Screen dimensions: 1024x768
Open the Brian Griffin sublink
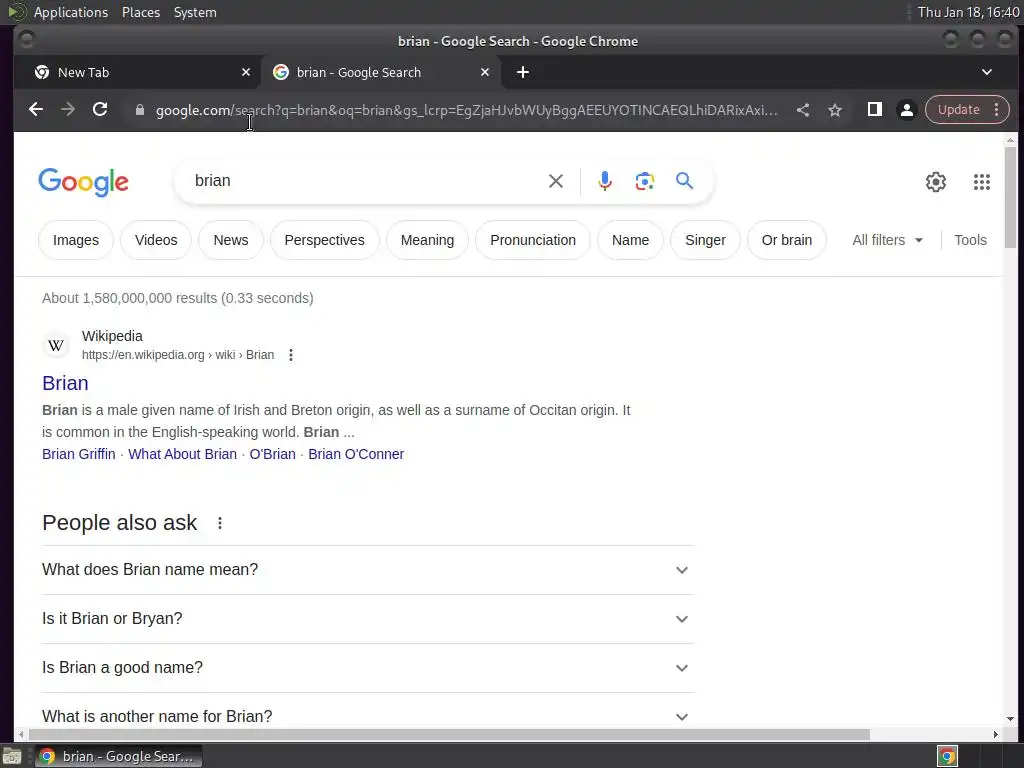click(78, 454)
